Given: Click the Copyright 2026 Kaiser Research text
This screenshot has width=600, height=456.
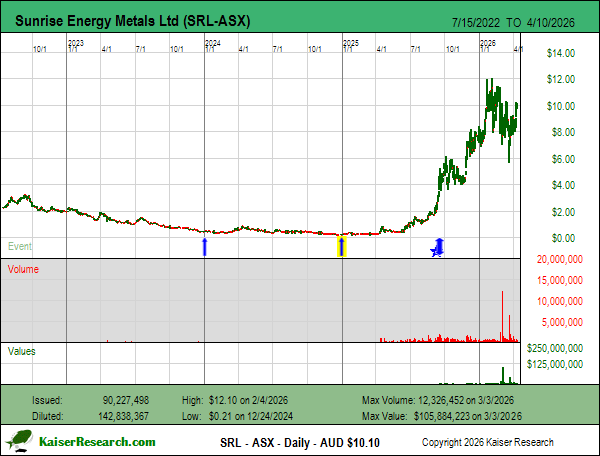Looking at the screenshot, I should 488,442.
